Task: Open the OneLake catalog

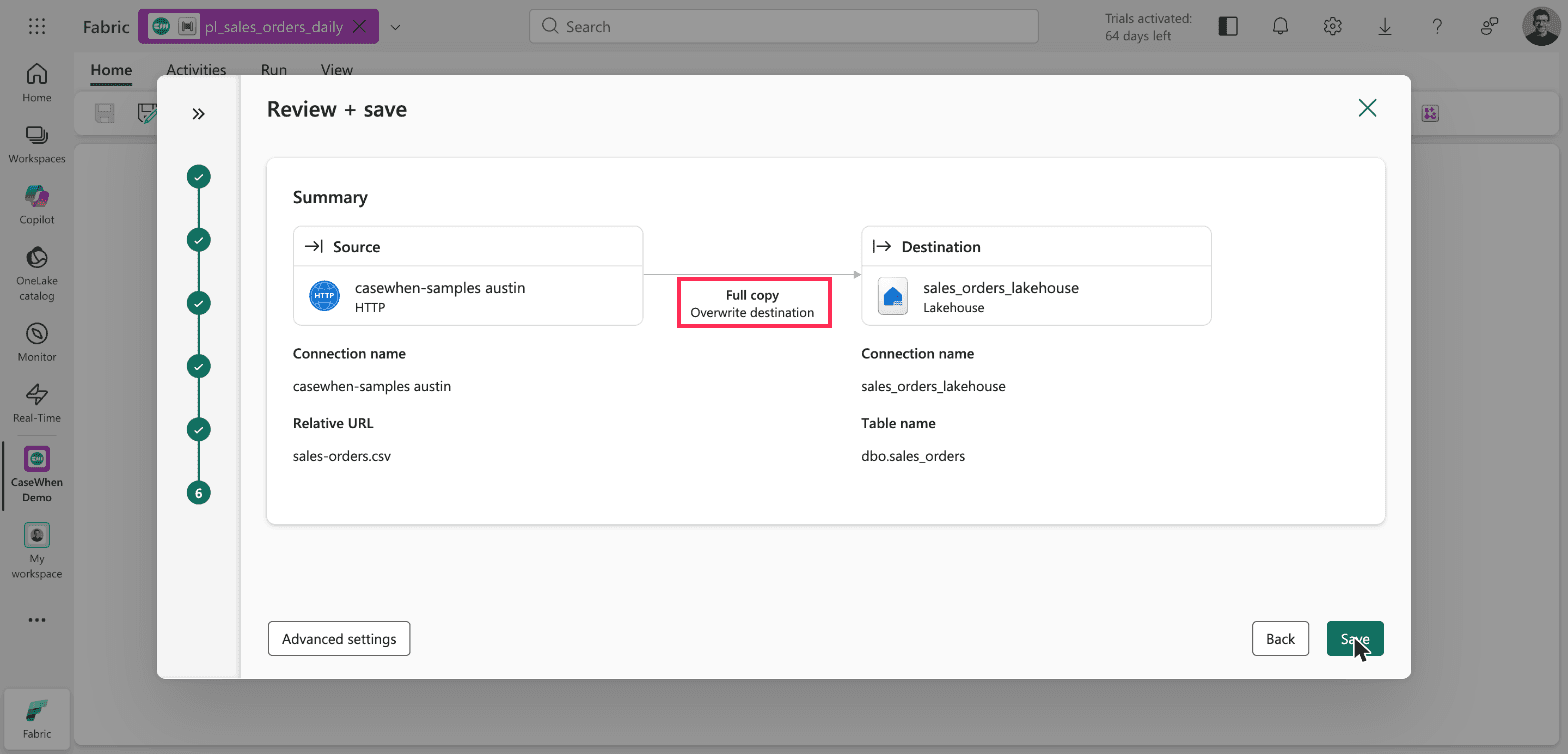Action: 37,273
